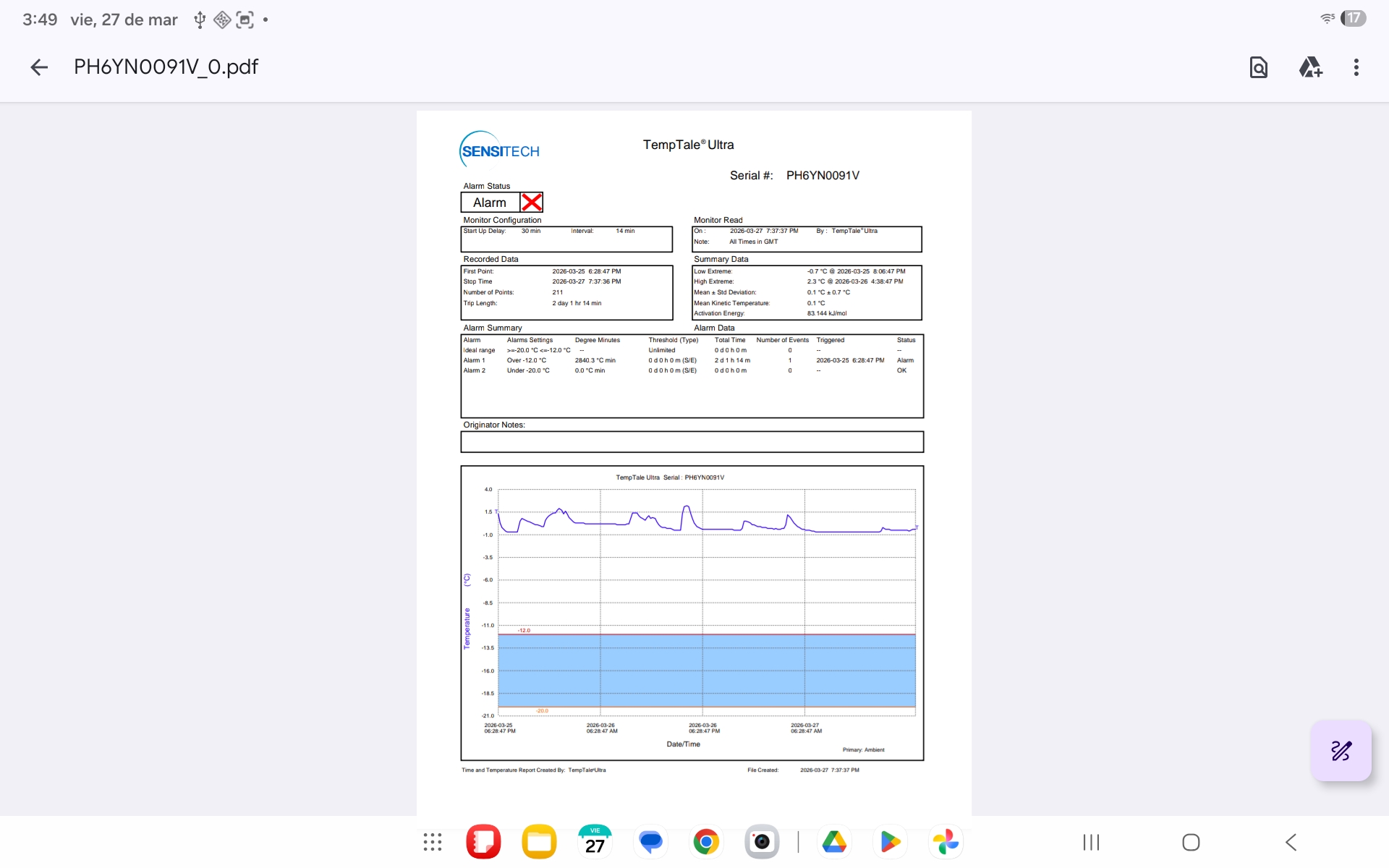Go back with the arrow icon
The width and height of the screenshot is (1389, 868).
tap(39, 67)
